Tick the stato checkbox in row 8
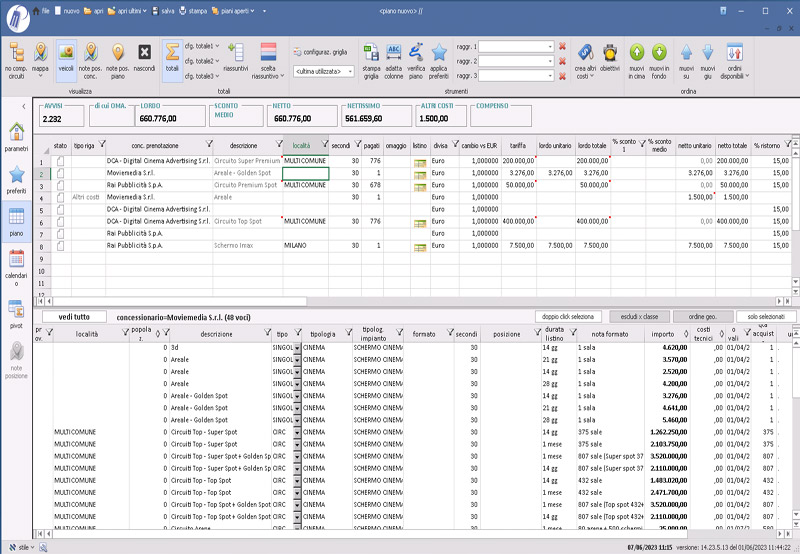 coord(60,245)
